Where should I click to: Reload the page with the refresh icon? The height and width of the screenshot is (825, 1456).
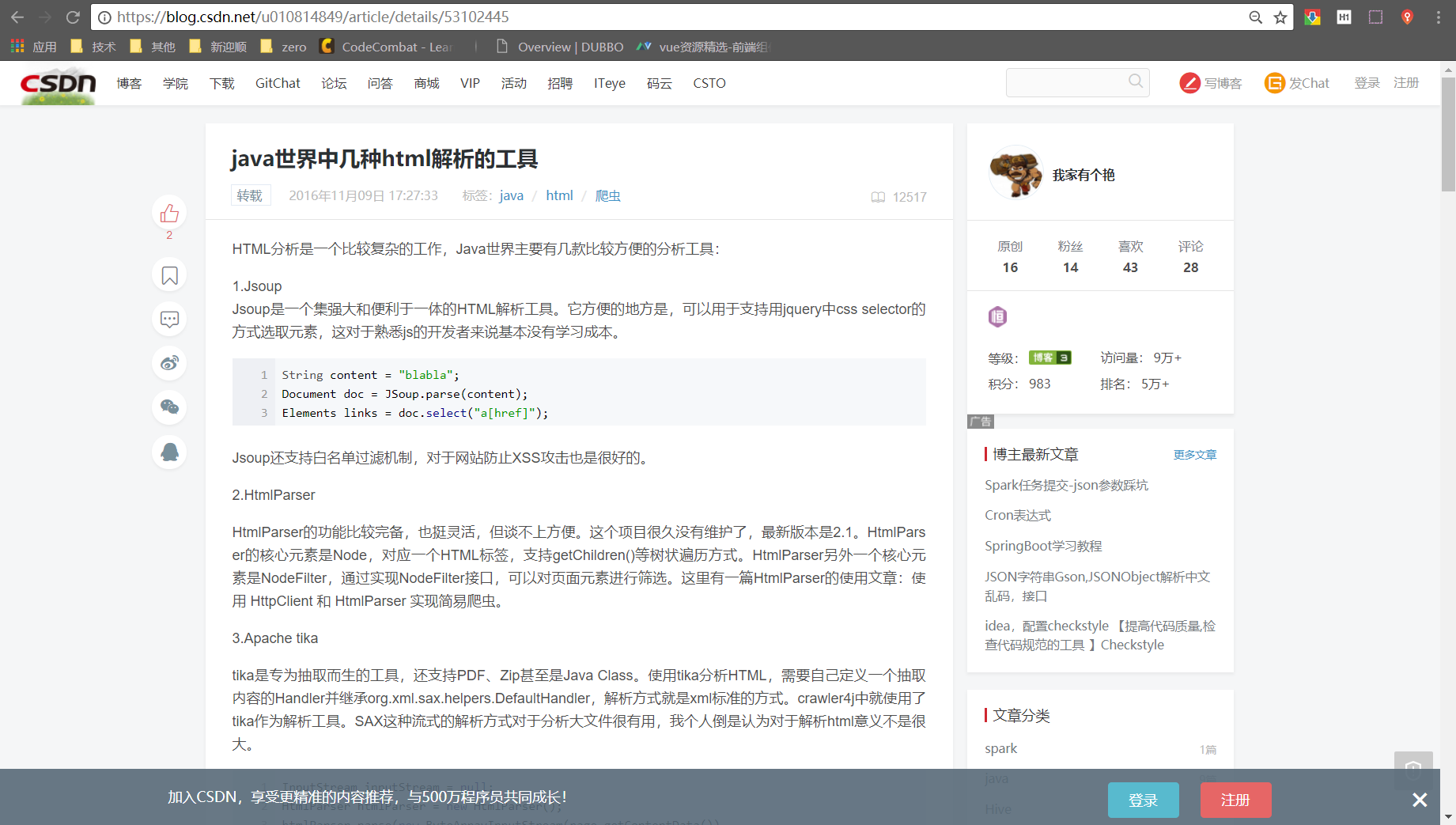coord(73,17)
